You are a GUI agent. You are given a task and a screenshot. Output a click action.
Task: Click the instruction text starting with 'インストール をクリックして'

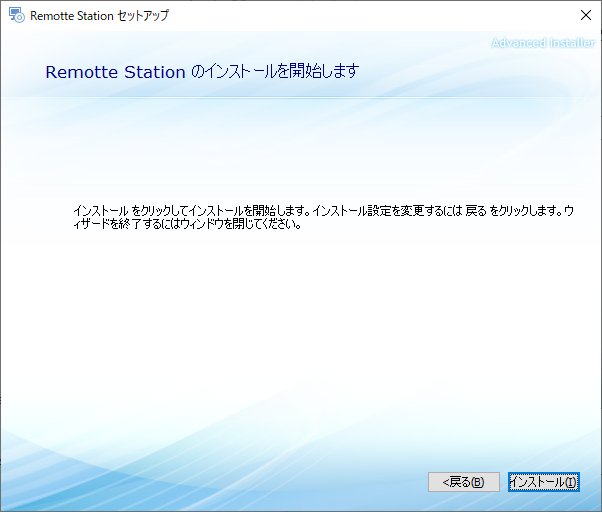[323, 217]
